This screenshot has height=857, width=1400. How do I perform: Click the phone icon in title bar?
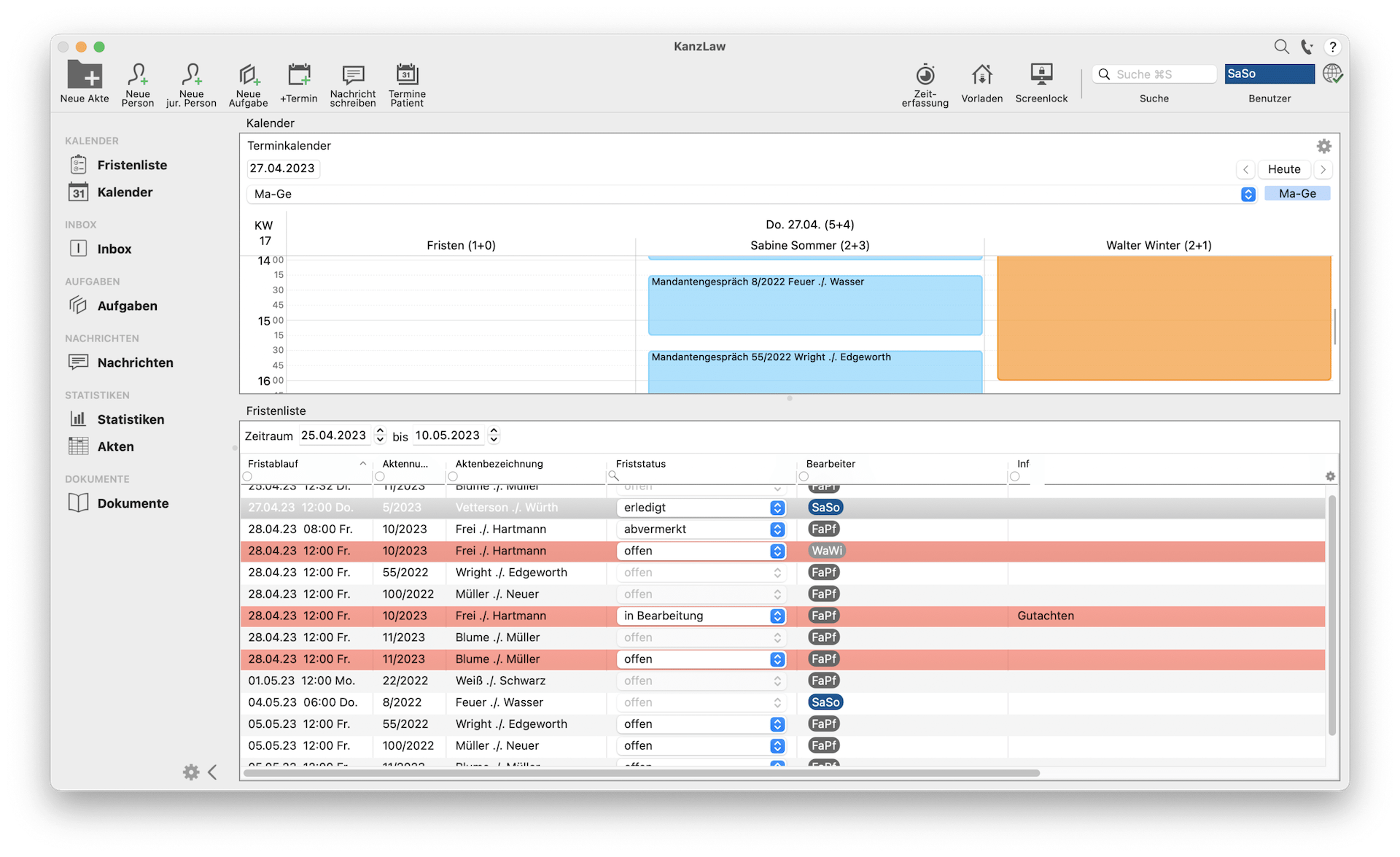click(x=1307, y=47)
